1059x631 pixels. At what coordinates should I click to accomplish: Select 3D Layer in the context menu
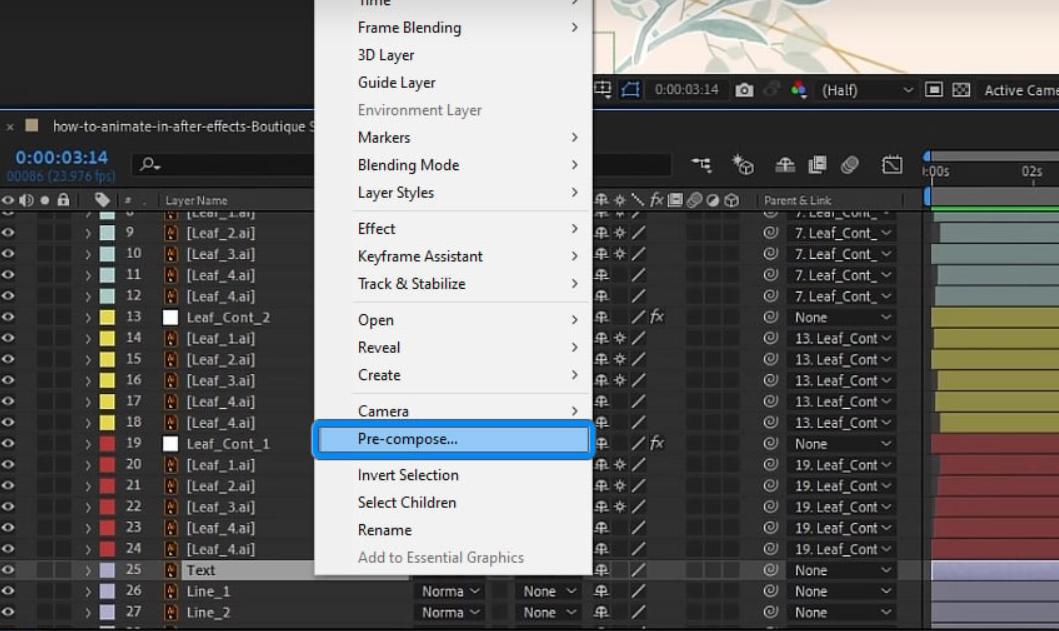pyautogui.click(x=453, y=55)
